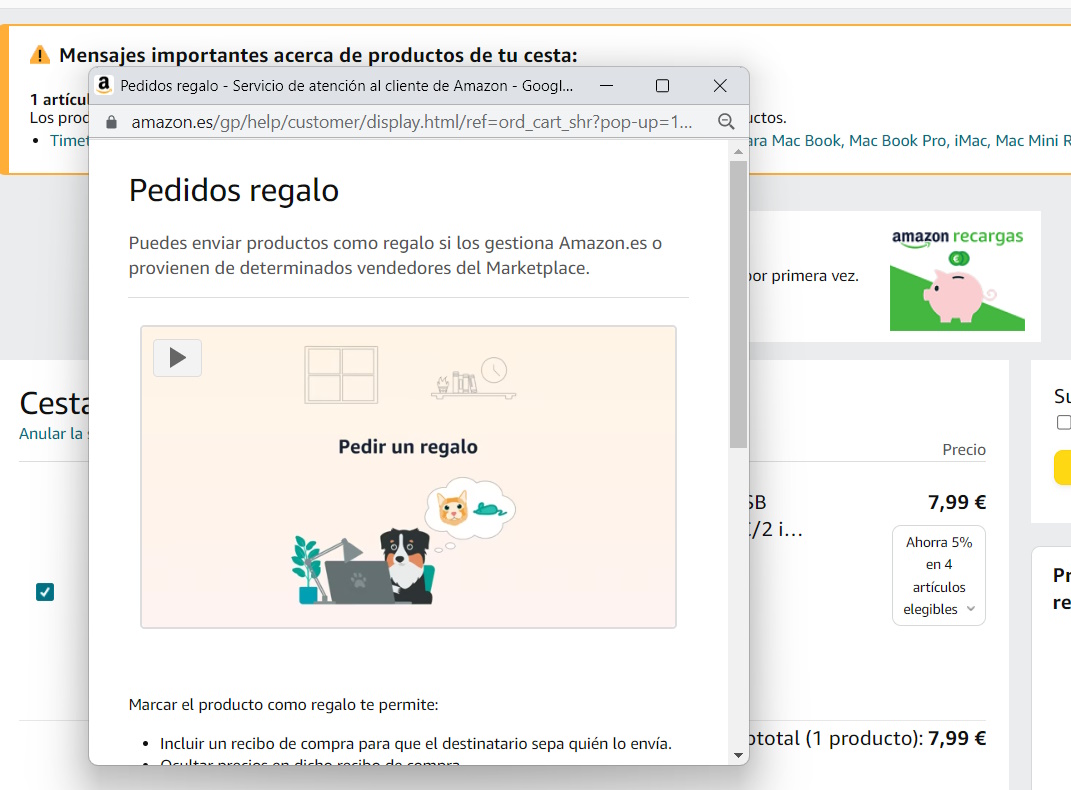Image resolution: width=1071 pixels, height=790 pixels.
Task: Click the lock icon in popup address bar
Action: click(x=111, y=122)
